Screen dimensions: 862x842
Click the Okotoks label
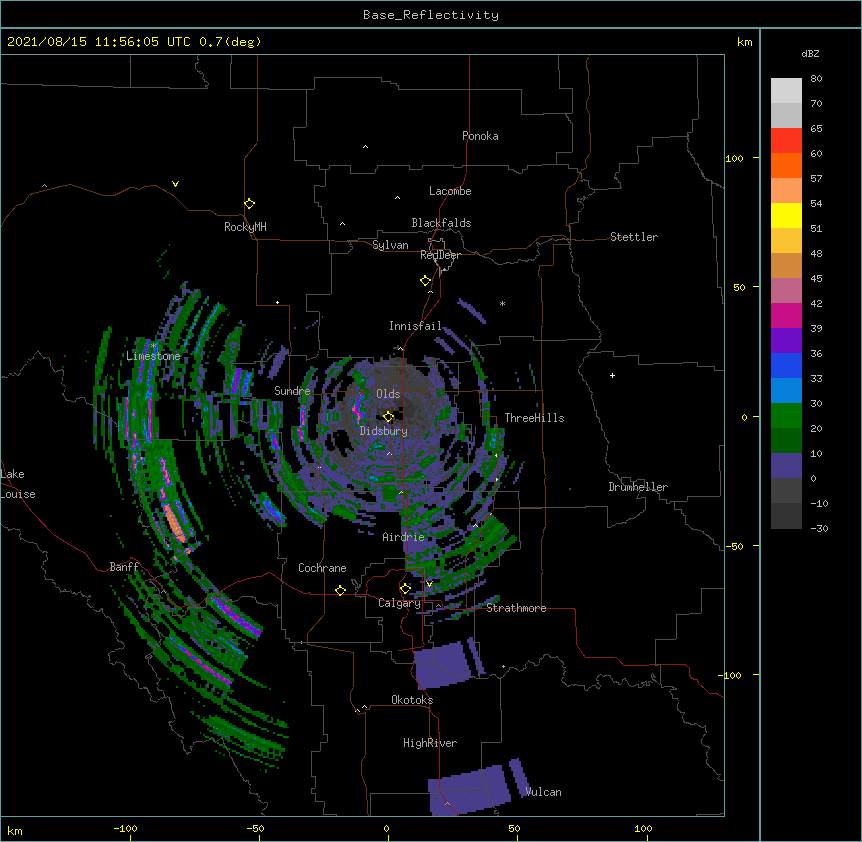pos(412,700)
